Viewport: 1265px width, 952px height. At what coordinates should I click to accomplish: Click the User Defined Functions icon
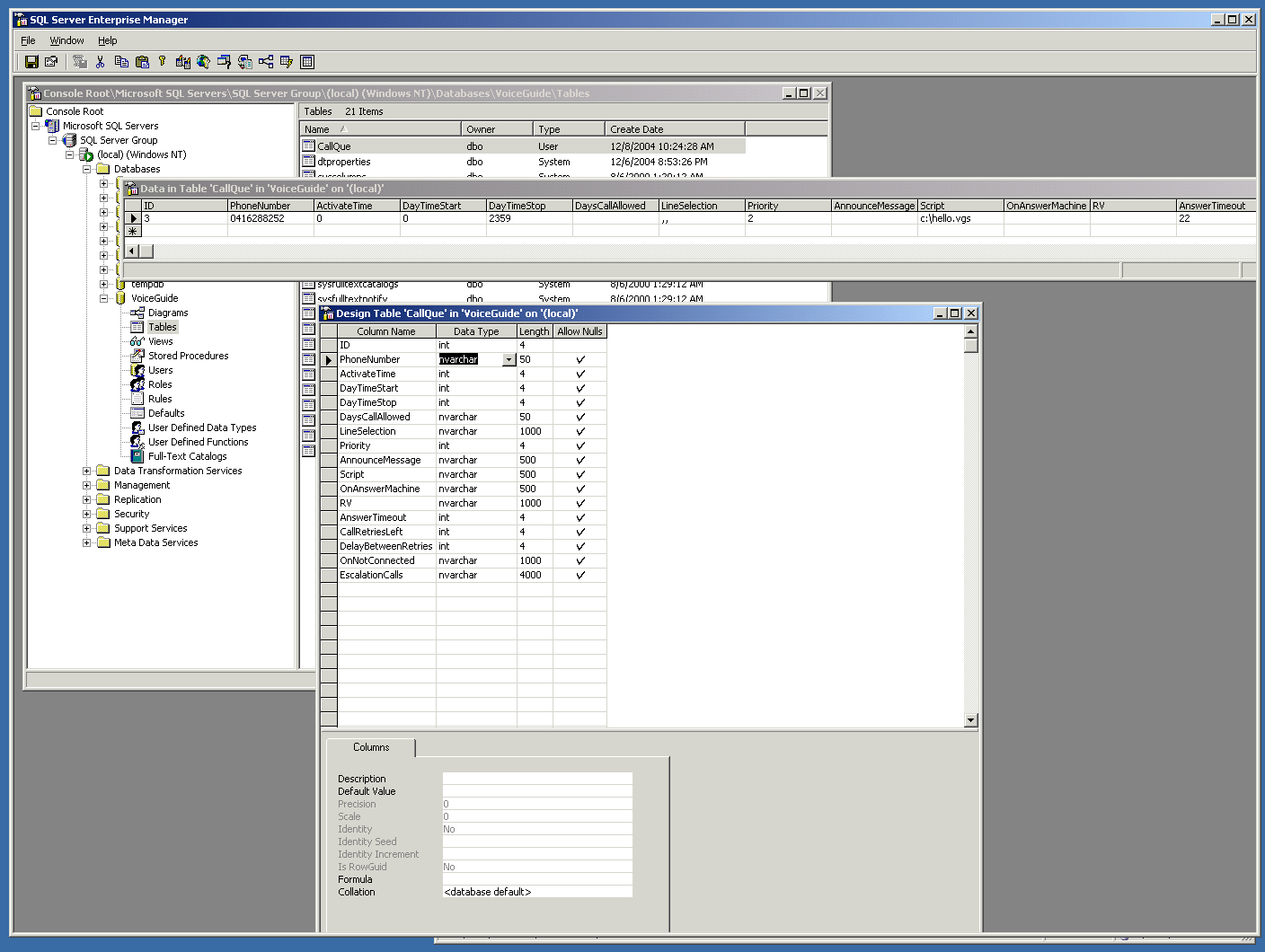pos(137,442)
